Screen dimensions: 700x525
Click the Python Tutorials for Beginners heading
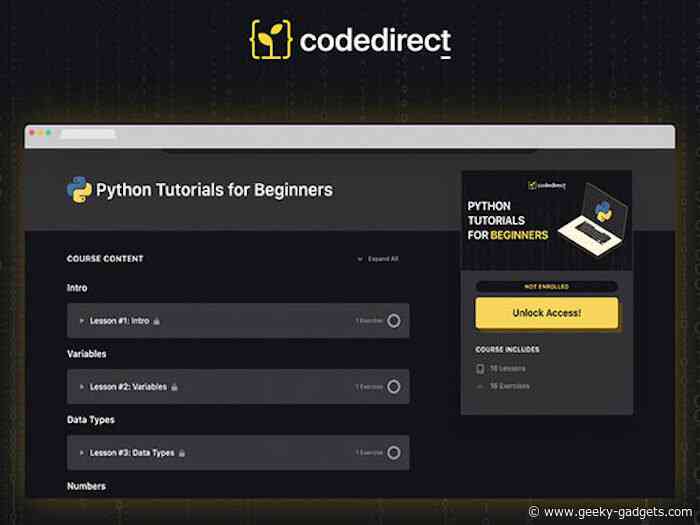[215, 190]
